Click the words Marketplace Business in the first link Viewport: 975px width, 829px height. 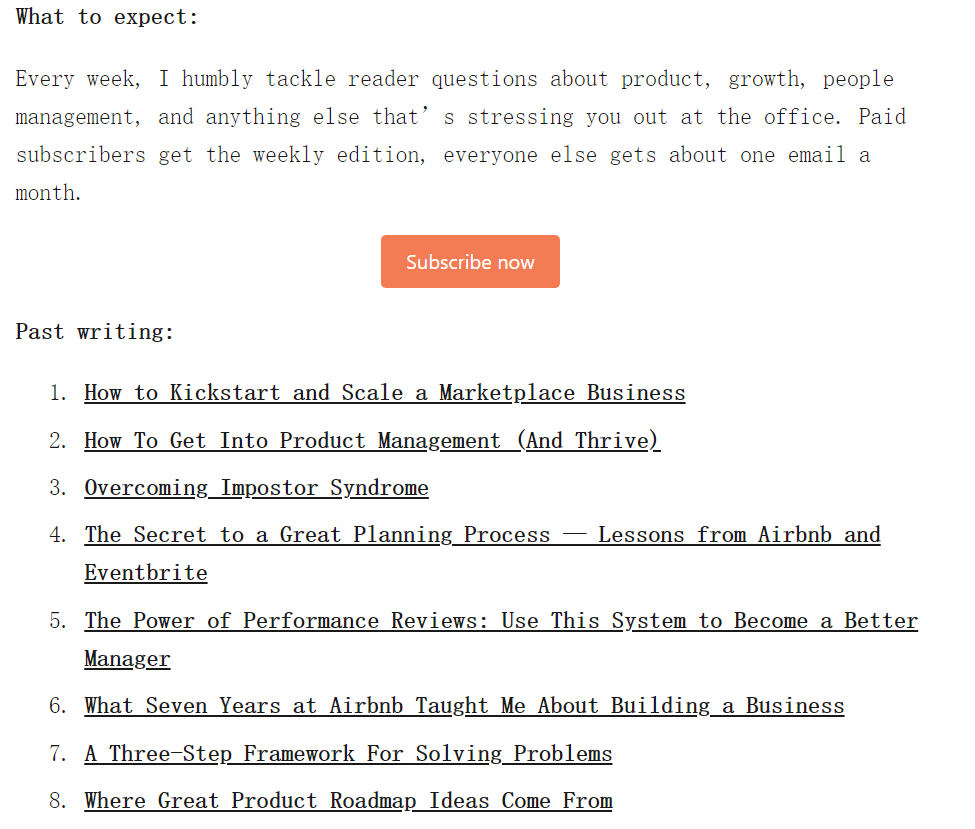[562, 393]
